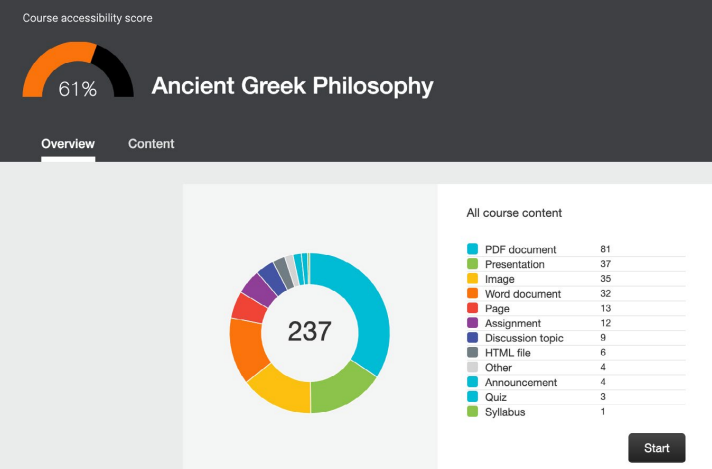Click the Discussion topic legend swatch
The height and width of the screenshot is (469, 712).
pos(472,338)
